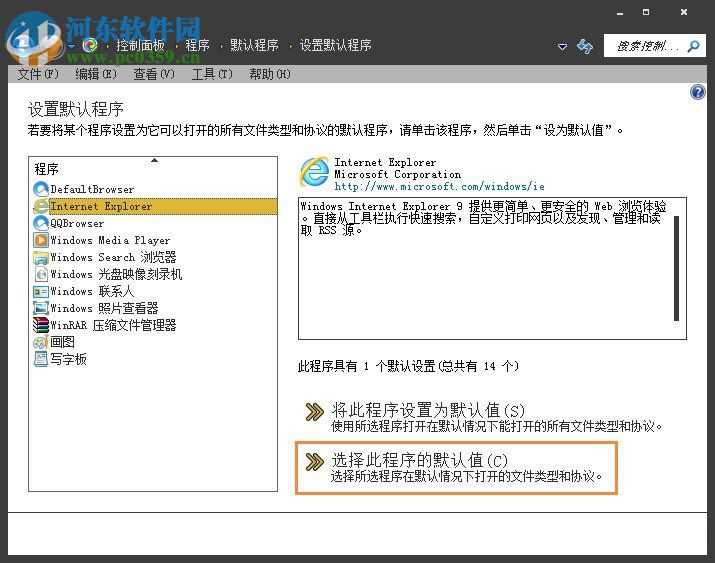Select the 写字板 (WordPad) icon
The image size is (715, 563).
click(40, 359)
